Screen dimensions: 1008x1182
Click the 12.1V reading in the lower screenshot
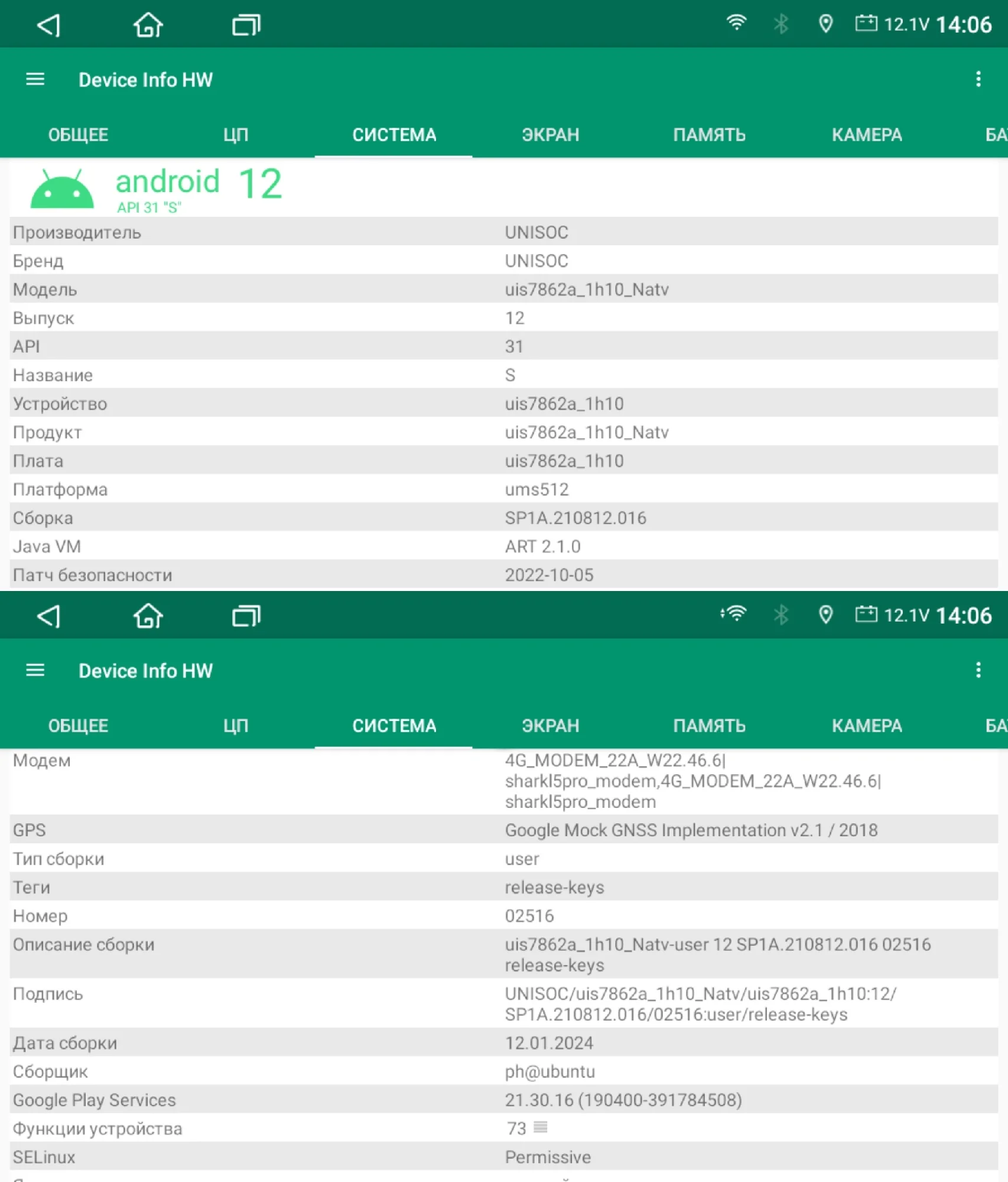click(x=907, y=615)
